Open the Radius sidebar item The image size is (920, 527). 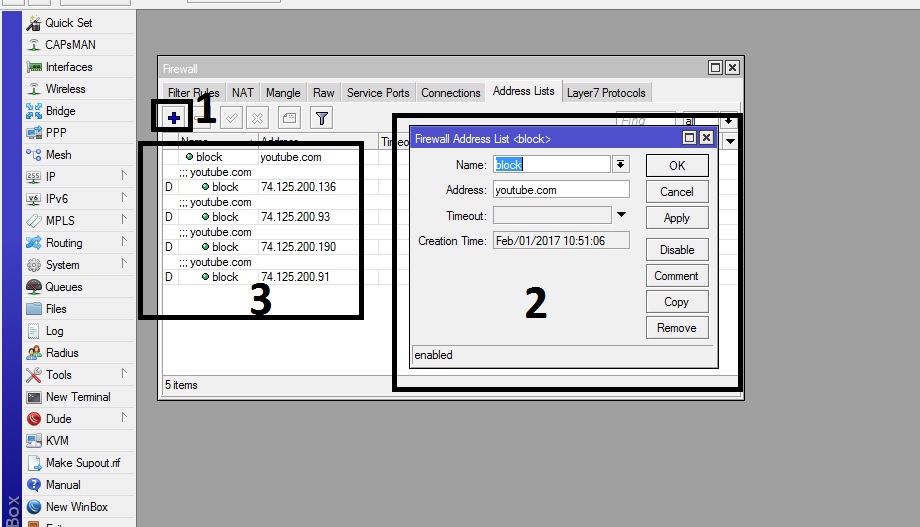[79, 353]
